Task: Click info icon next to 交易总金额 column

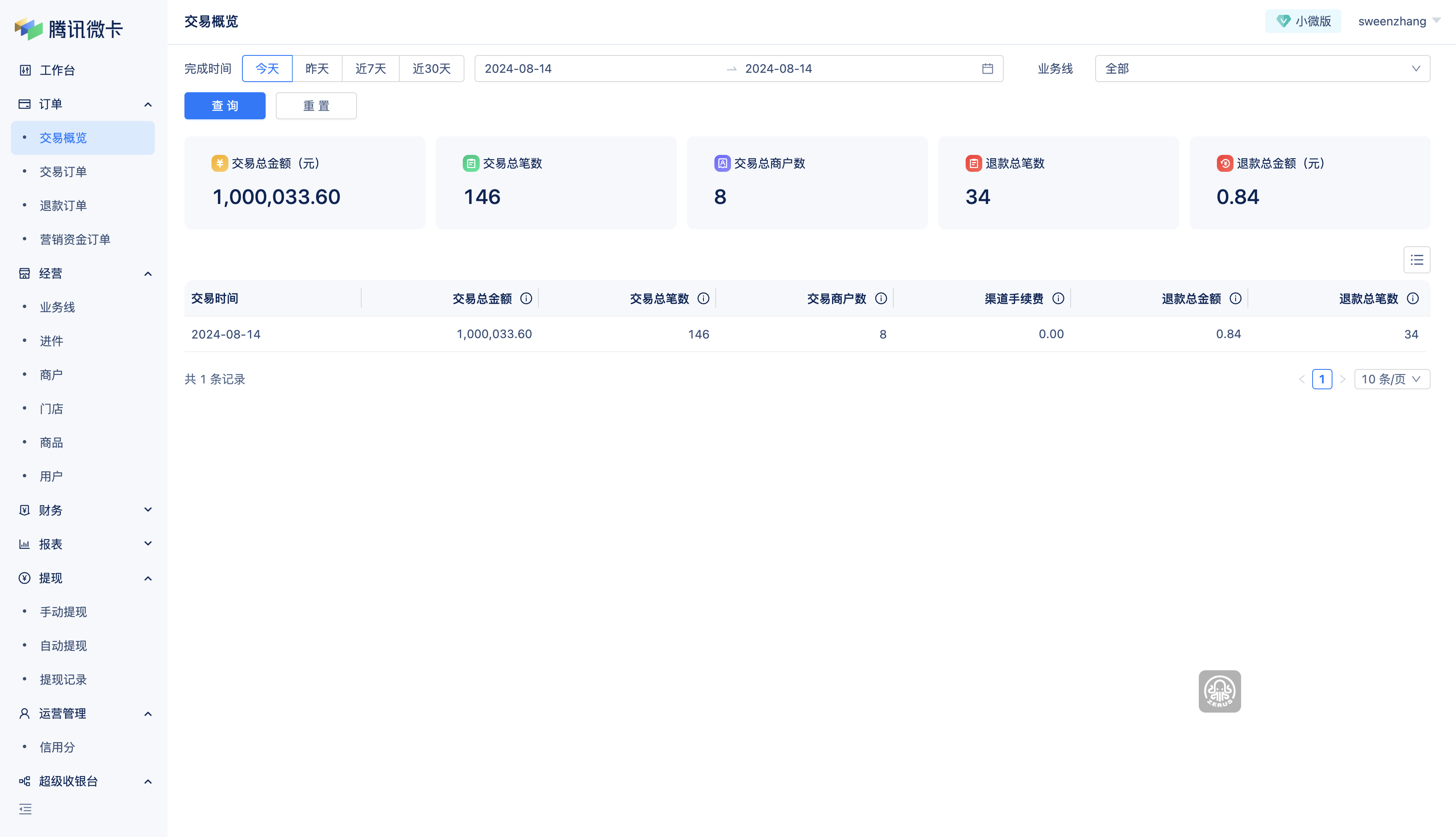Action: coord(526,298)
